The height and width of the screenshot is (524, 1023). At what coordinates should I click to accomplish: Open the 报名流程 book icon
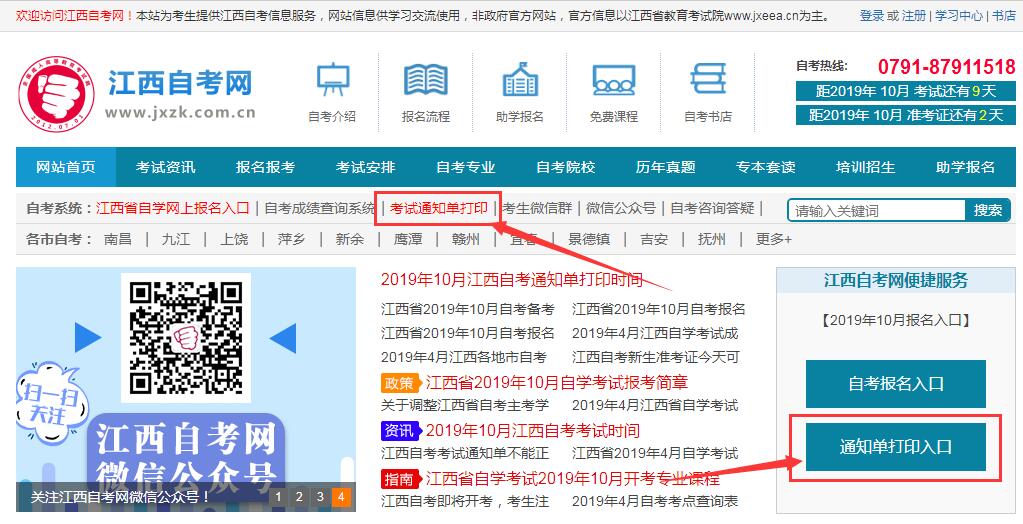coord(425,80)
